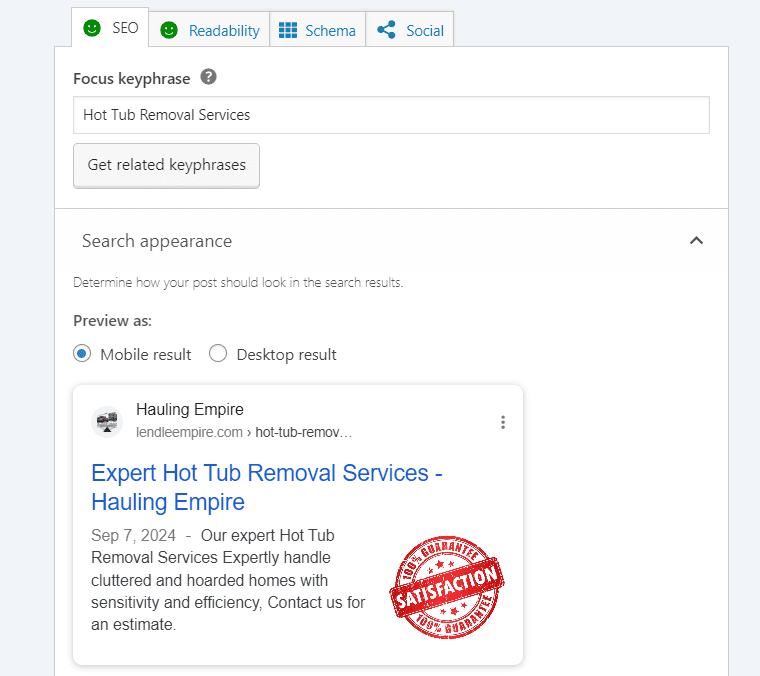This screenshot has width=760, height=676.
Task: Click the Hauling Empire site favicon
Action: (107, 422)
